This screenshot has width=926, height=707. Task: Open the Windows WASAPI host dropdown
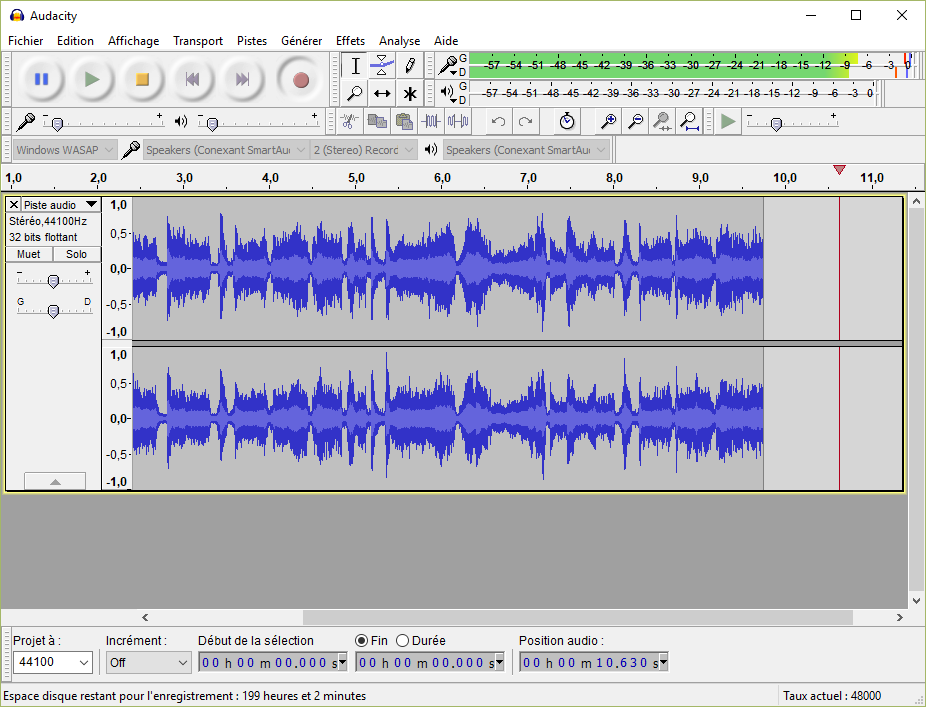[62, 150]
